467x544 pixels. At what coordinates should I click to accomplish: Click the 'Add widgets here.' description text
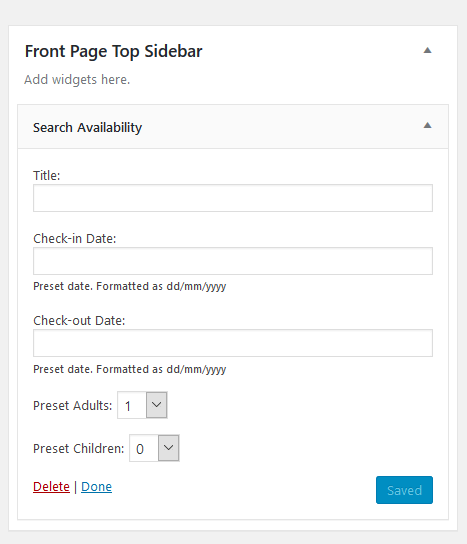pyautogui.click(x=77, y=80)
